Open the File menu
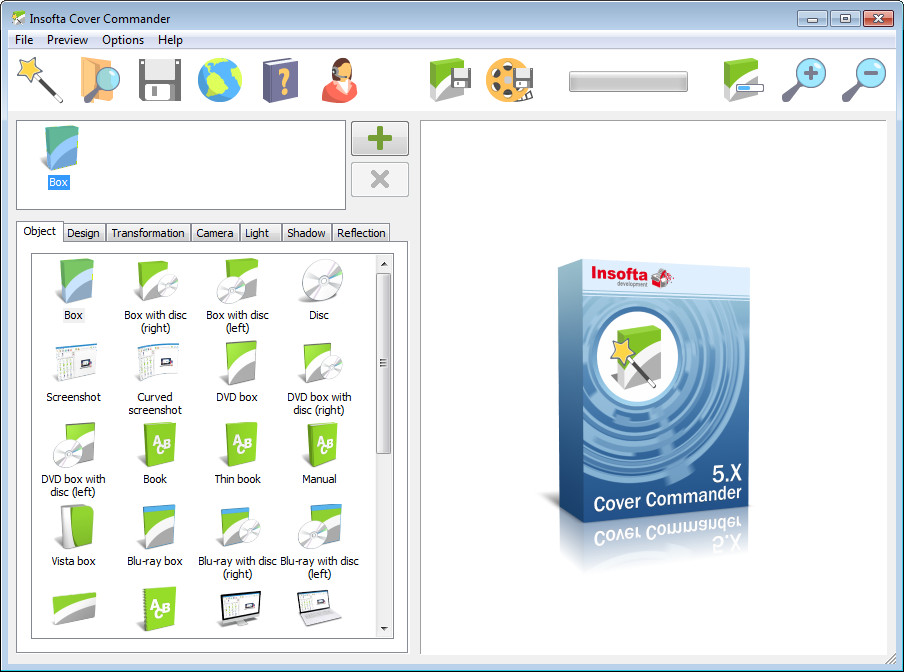Screen dimensions: 904x672 click(x=24, y=40)
